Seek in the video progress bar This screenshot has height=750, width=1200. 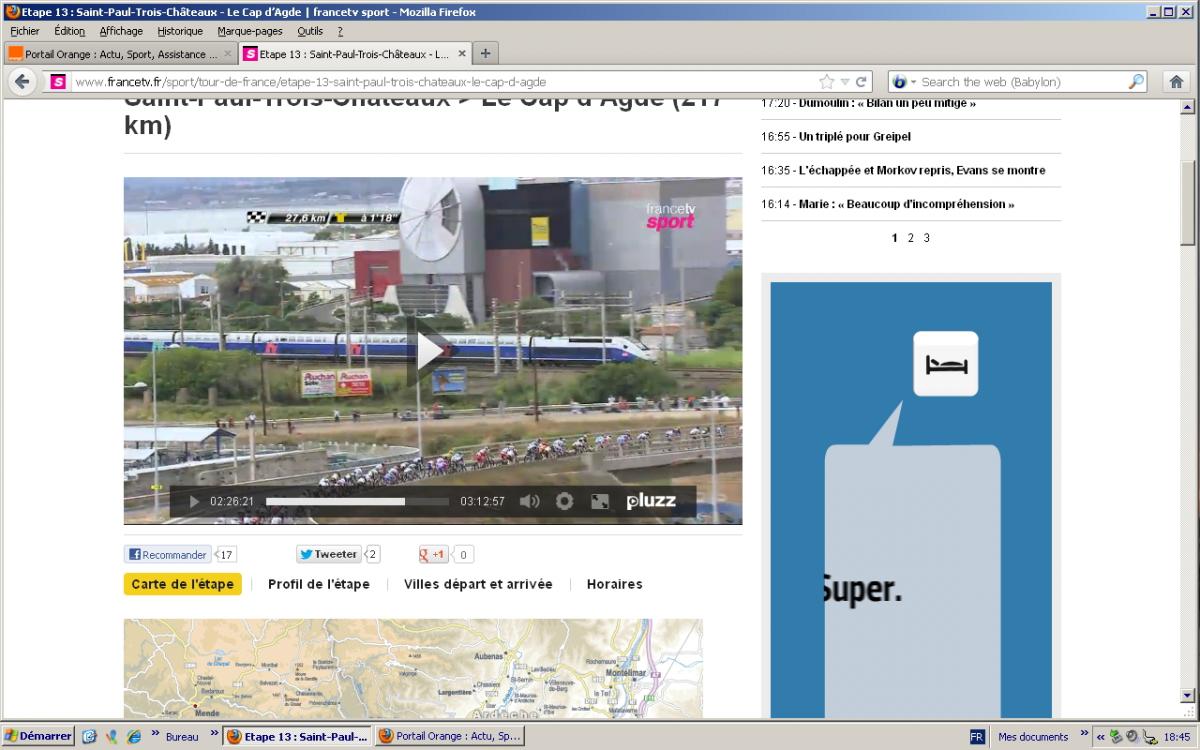click(x=357, y=502)
